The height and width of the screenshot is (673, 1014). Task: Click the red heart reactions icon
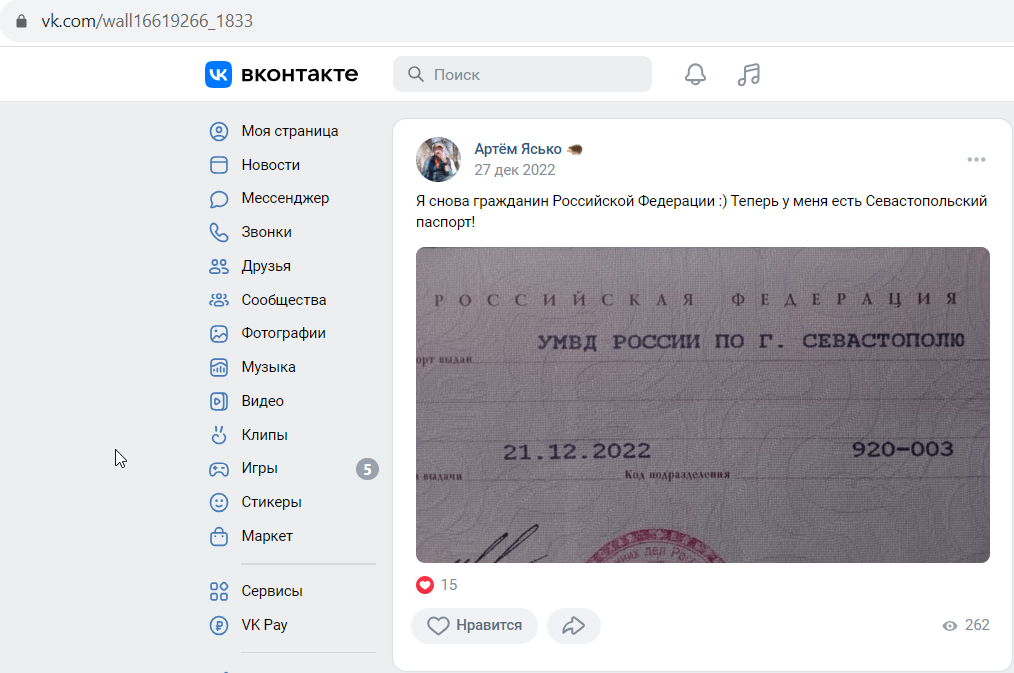coord(425,585)
